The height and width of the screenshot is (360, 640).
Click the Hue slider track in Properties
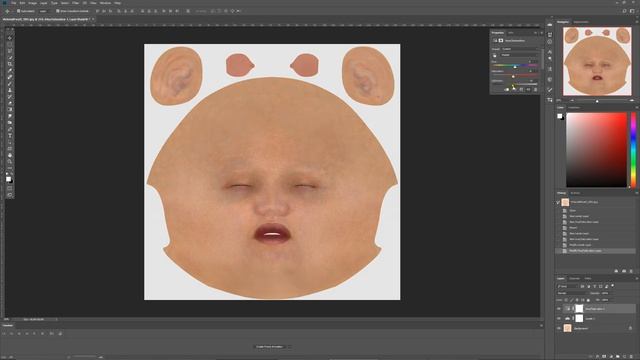[516, 65]
